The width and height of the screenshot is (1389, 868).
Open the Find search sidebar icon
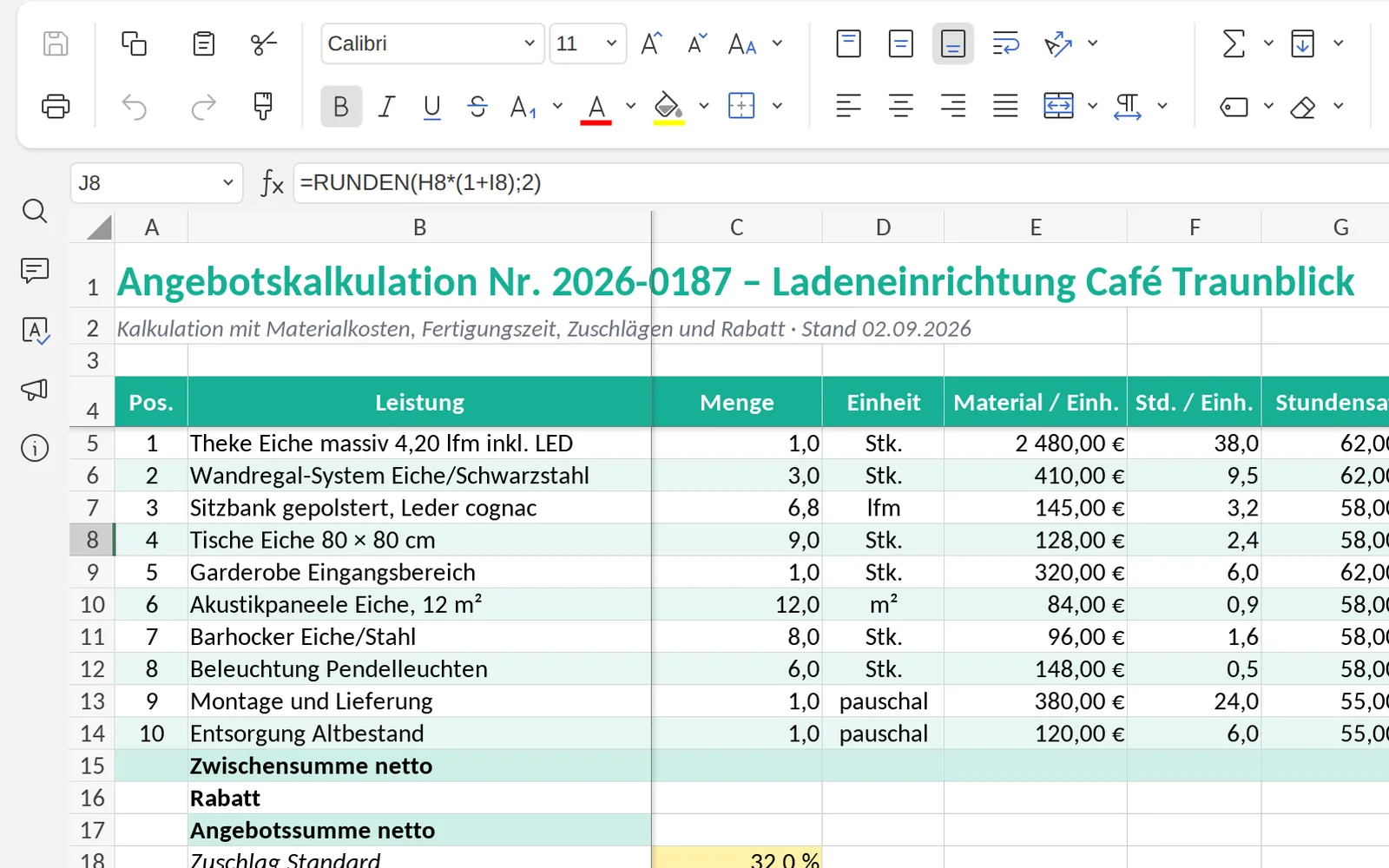point(35,211)
